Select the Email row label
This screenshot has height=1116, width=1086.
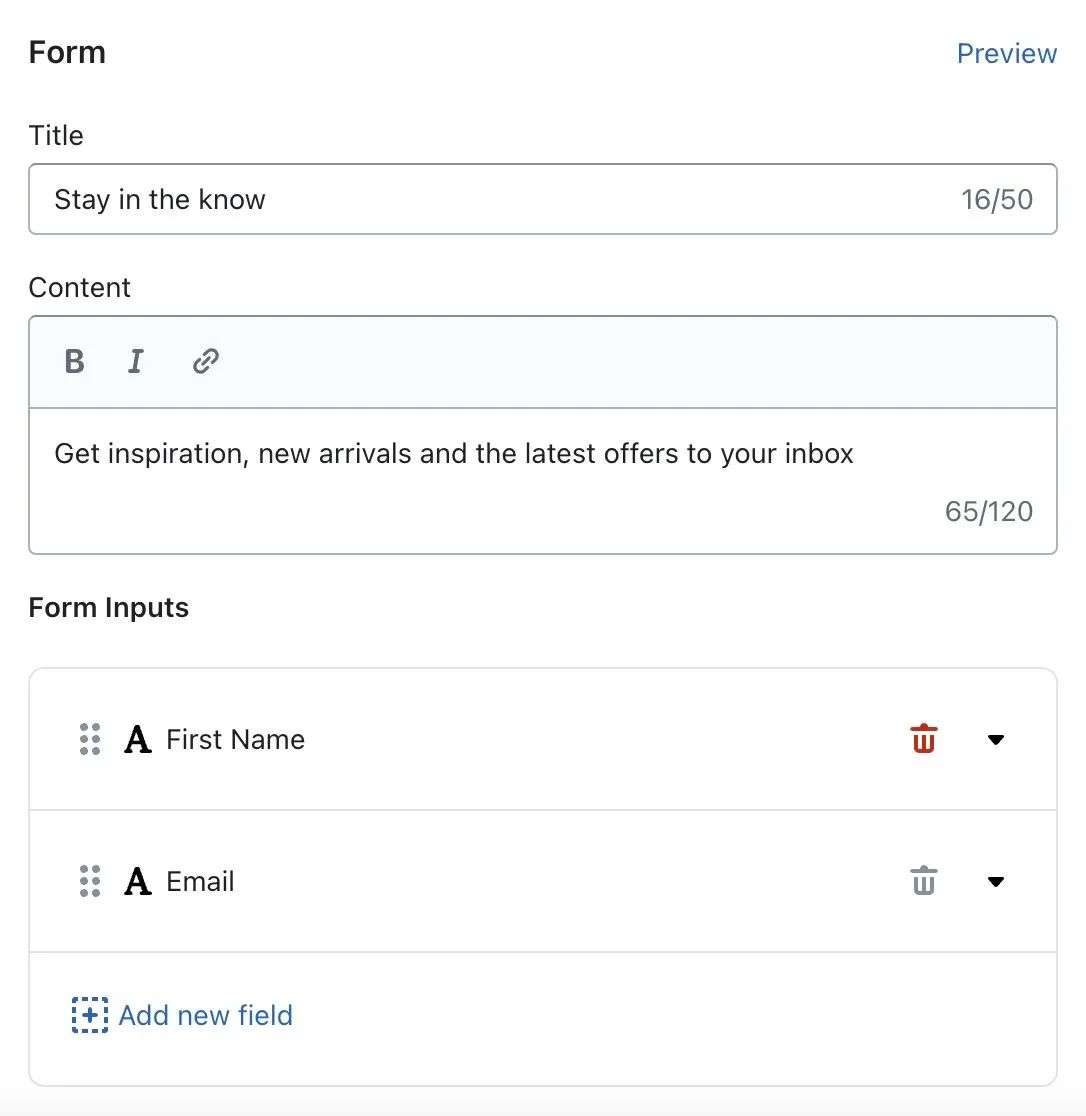point(200,881)
